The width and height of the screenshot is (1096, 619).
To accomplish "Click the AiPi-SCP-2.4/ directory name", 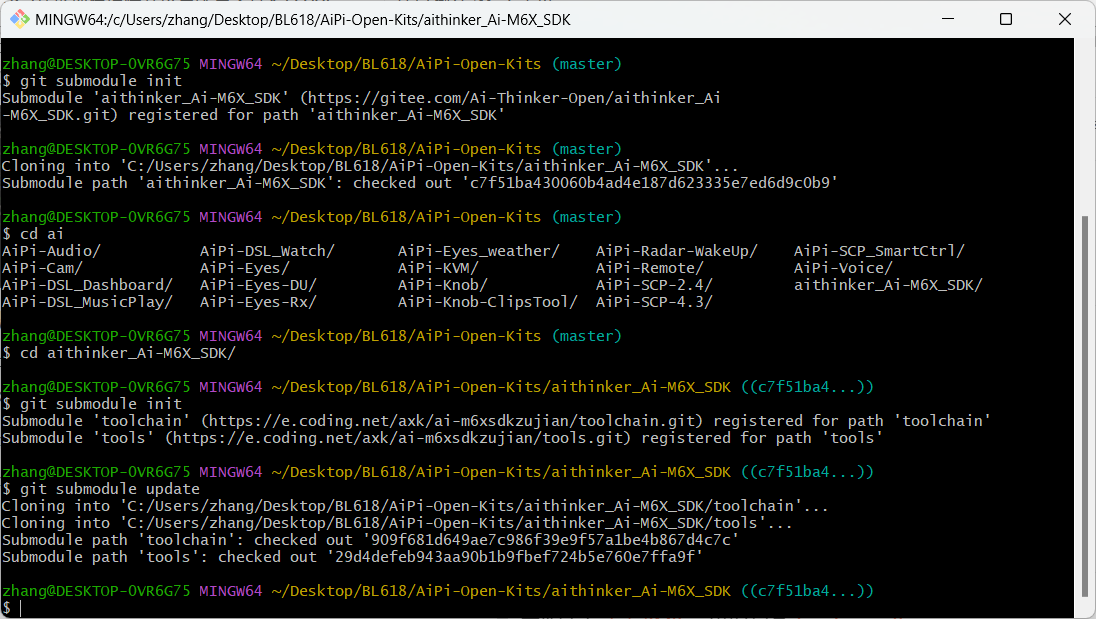I will tap(654, 285).
